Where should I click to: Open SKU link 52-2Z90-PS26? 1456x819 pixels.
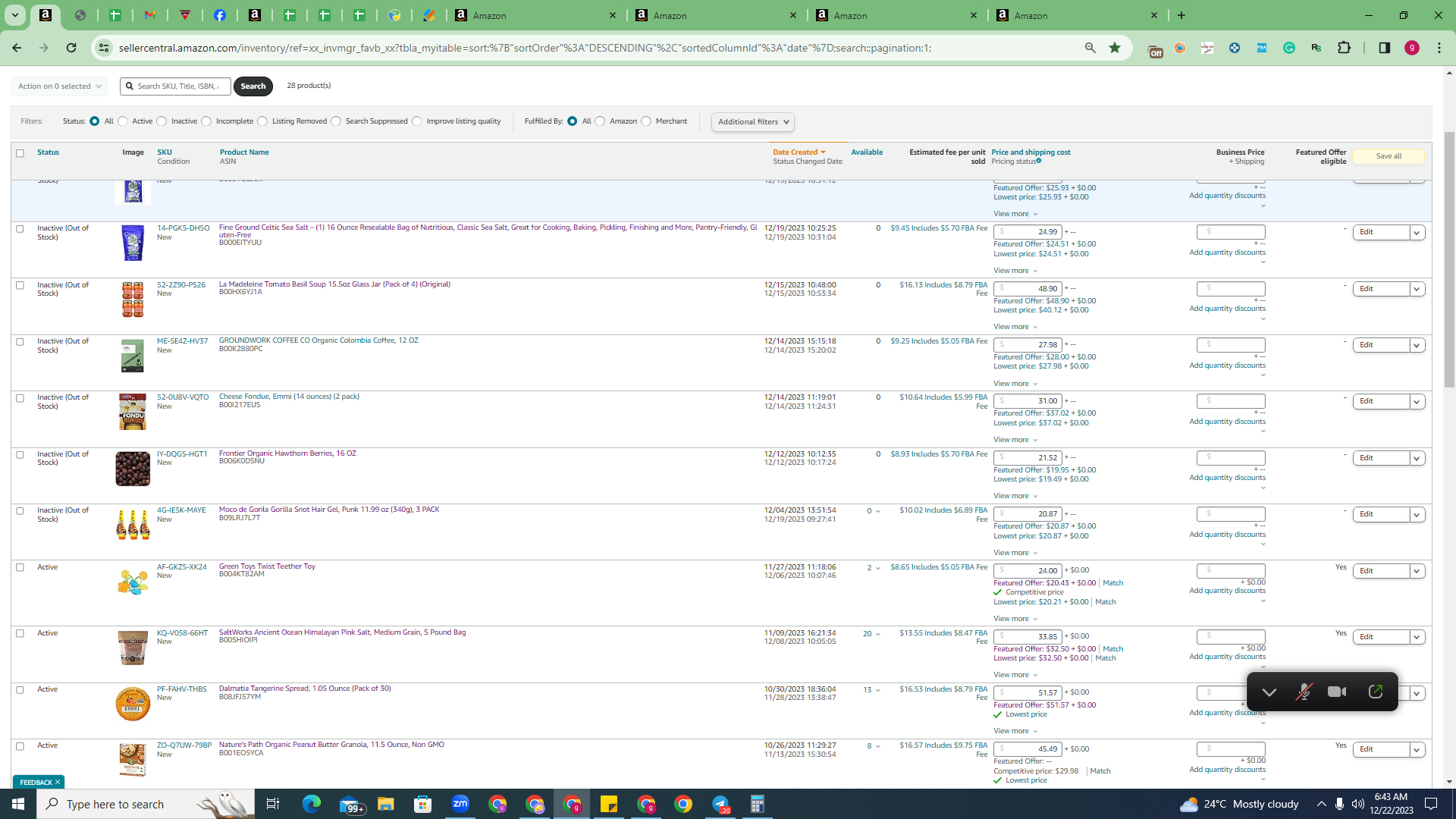coord(181,285)
